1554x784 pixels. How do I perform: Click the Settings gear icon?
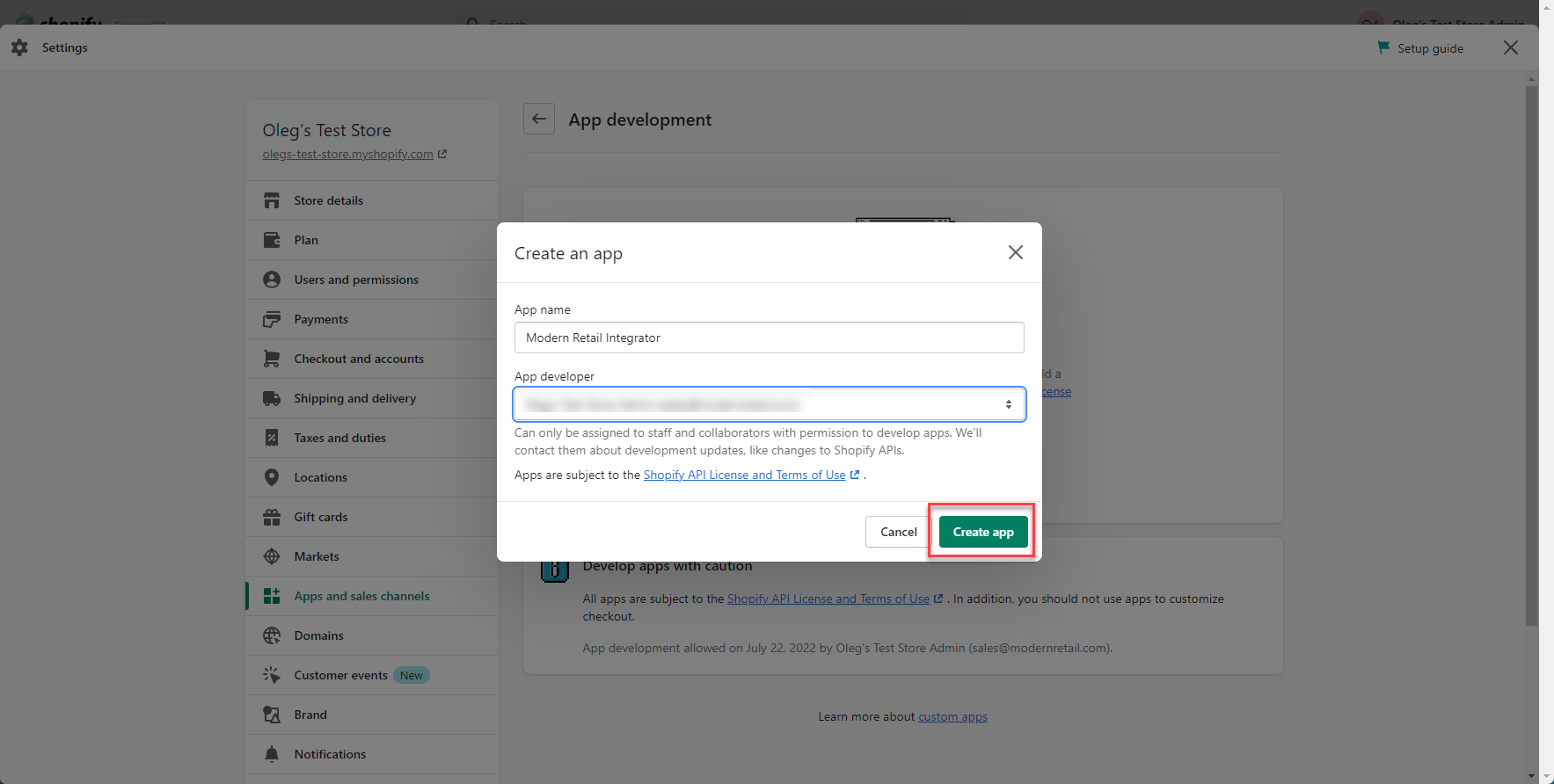tap(19, 47)
